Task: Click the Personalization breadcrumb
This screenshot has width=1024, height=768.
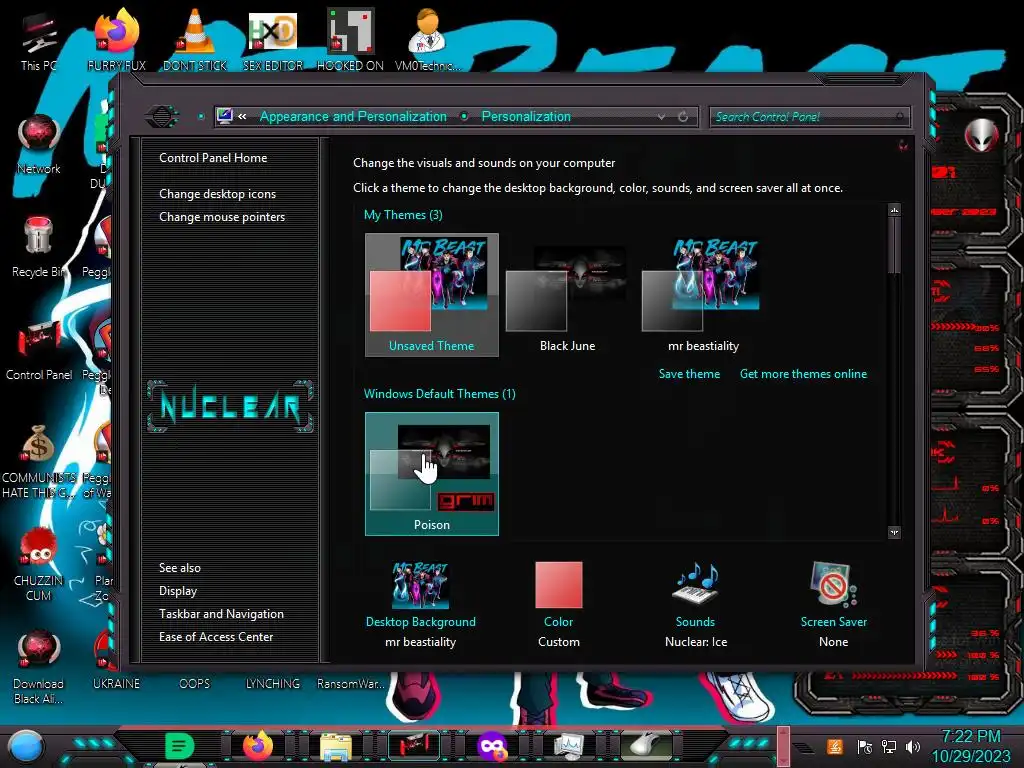Action: pyautogui.click(x=526, y=116)
